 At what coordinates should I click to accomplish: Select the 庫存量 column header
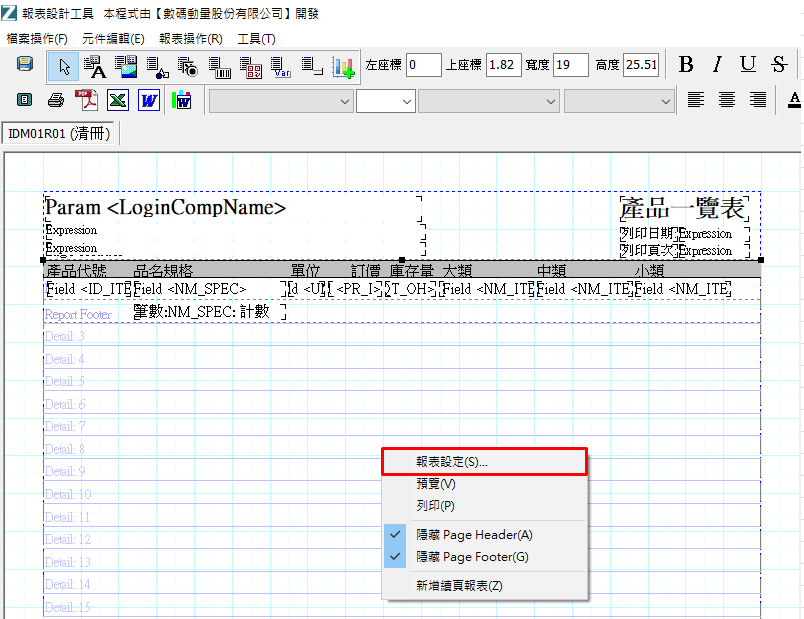coord(412,270)
